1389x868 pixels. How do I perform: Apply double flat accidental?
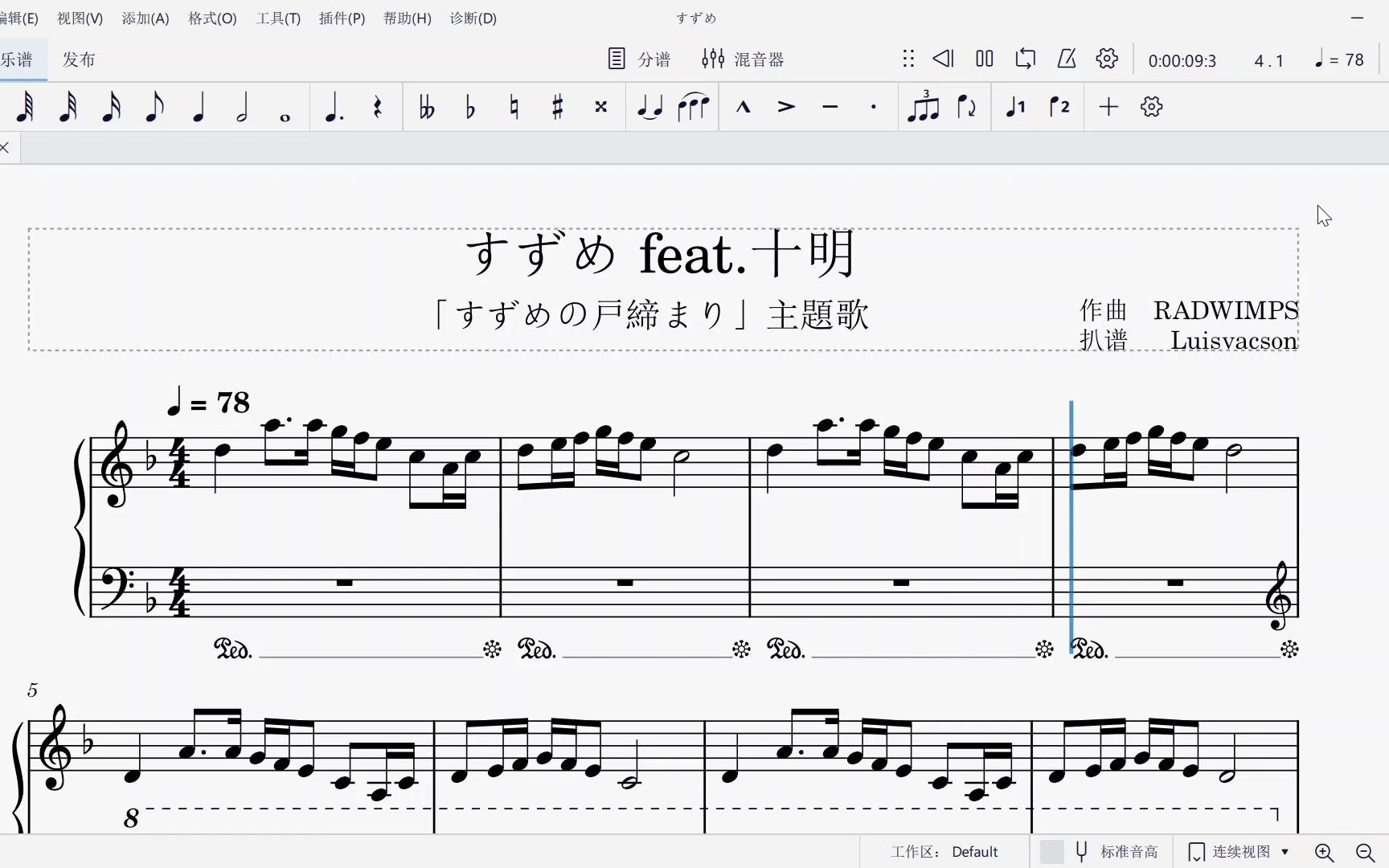click(427, 107)
